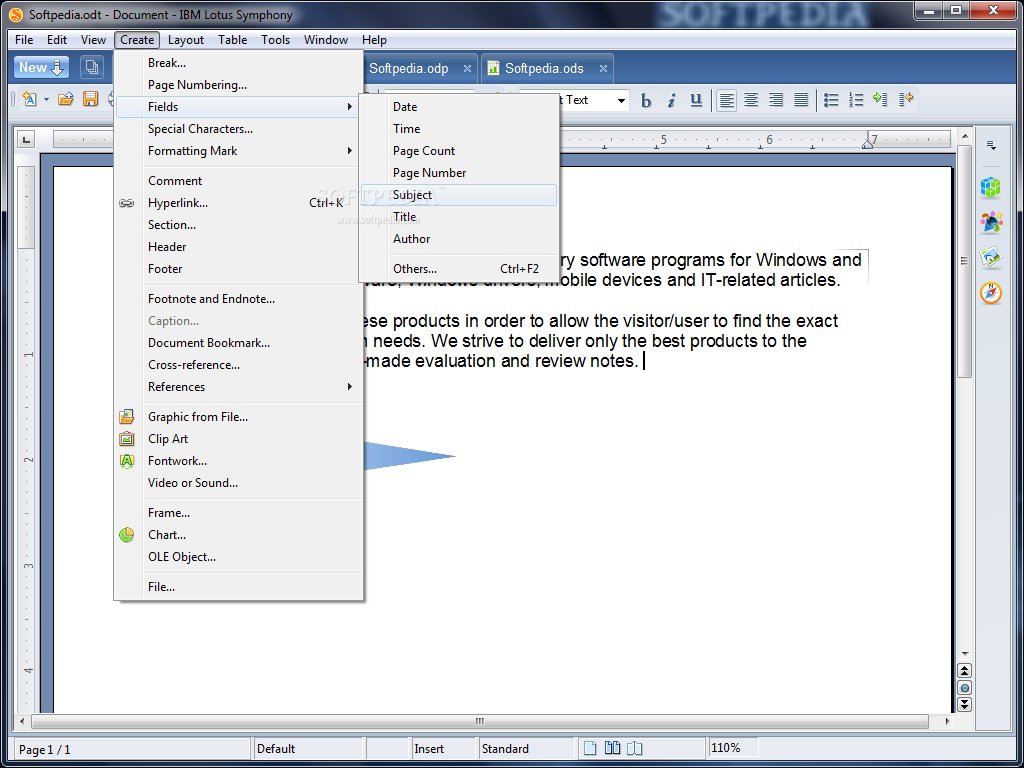Viewport: 1024px width, 768px height.
Task: Open the clip art gallery sidebar icon
Action: tap(991, 223)
